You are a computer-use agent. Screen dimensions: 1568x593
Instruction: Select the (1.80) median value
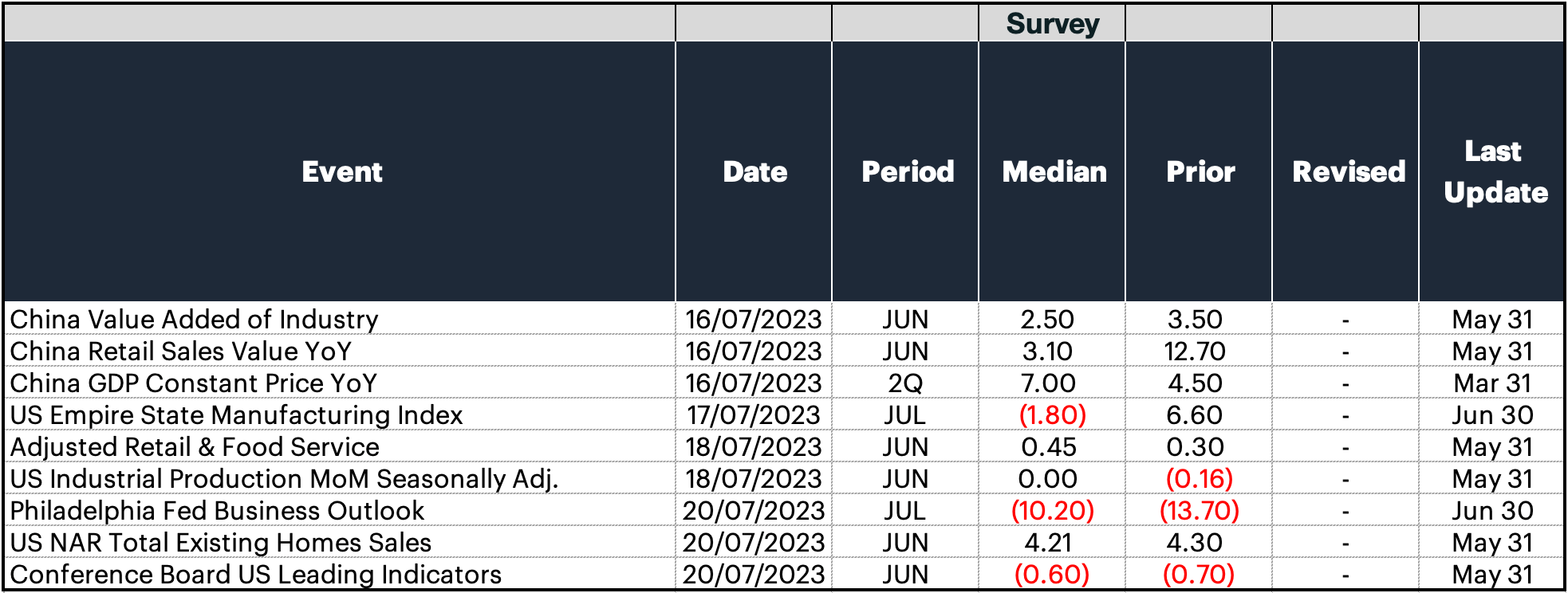(1052, 415)
